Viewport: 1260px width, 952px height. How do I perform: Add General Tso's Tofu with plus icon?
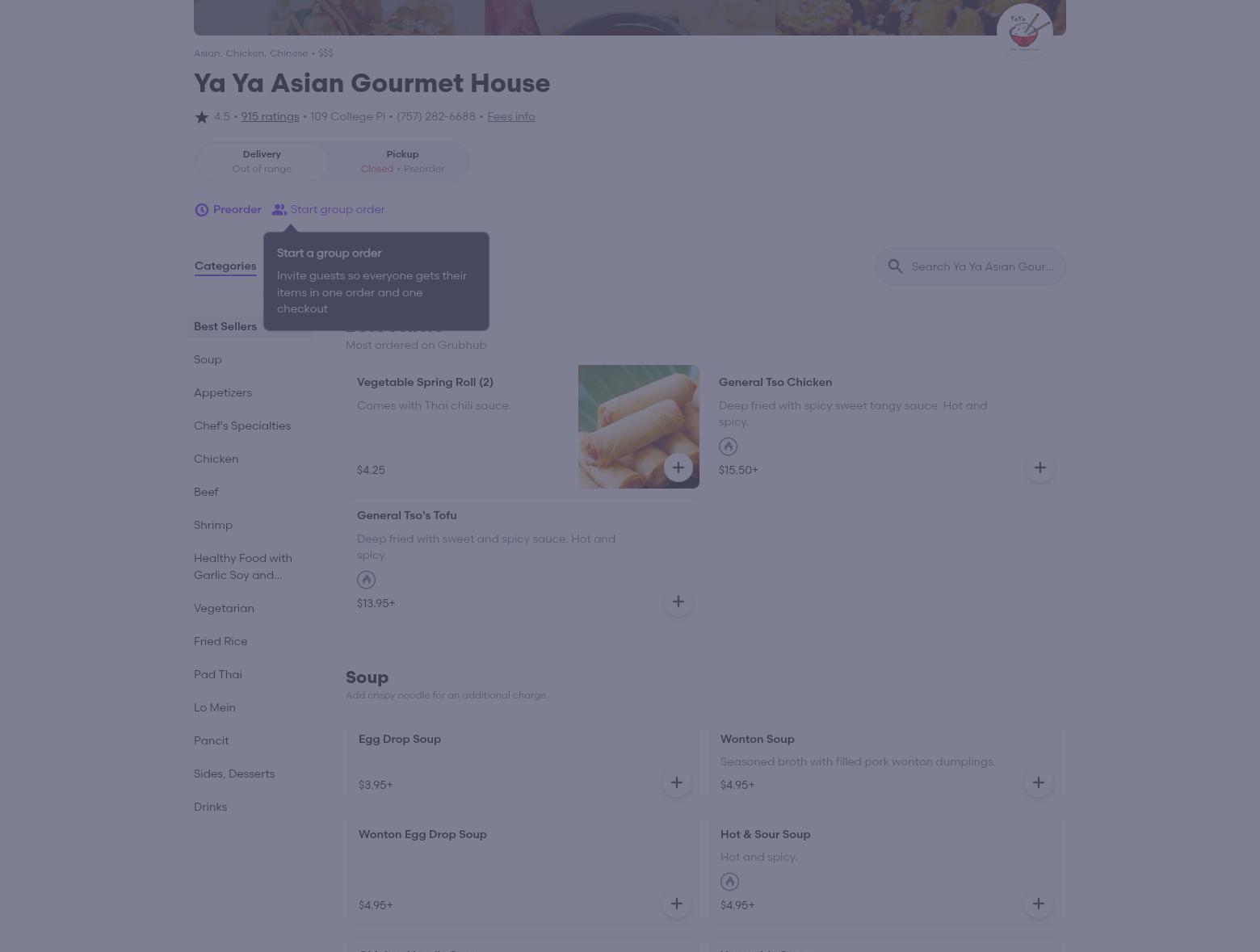coord(678,602)
